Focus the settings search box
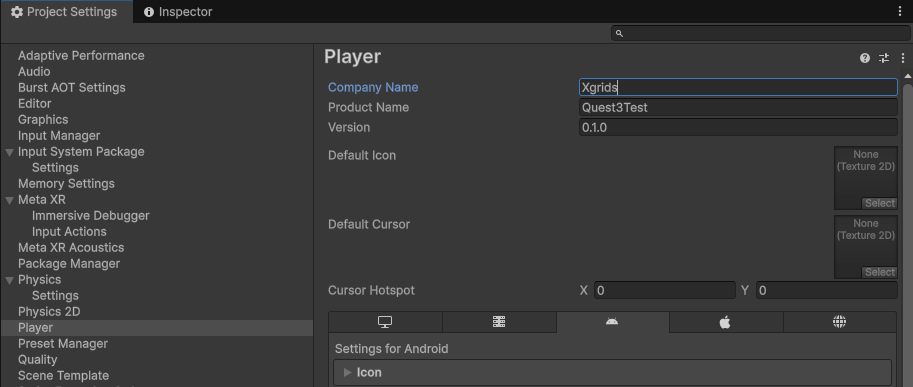Image resolution: width=913 pixels, height=387 pixels. pos(760,33)
